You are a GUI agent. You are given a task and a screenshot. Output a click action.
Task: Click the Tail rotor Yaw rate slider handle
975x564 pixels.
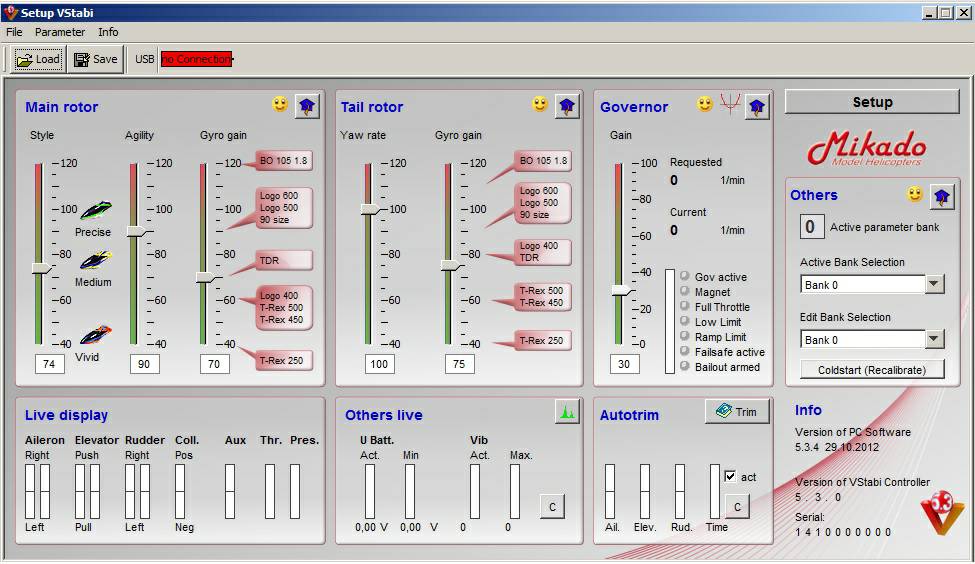pos(371,209)
